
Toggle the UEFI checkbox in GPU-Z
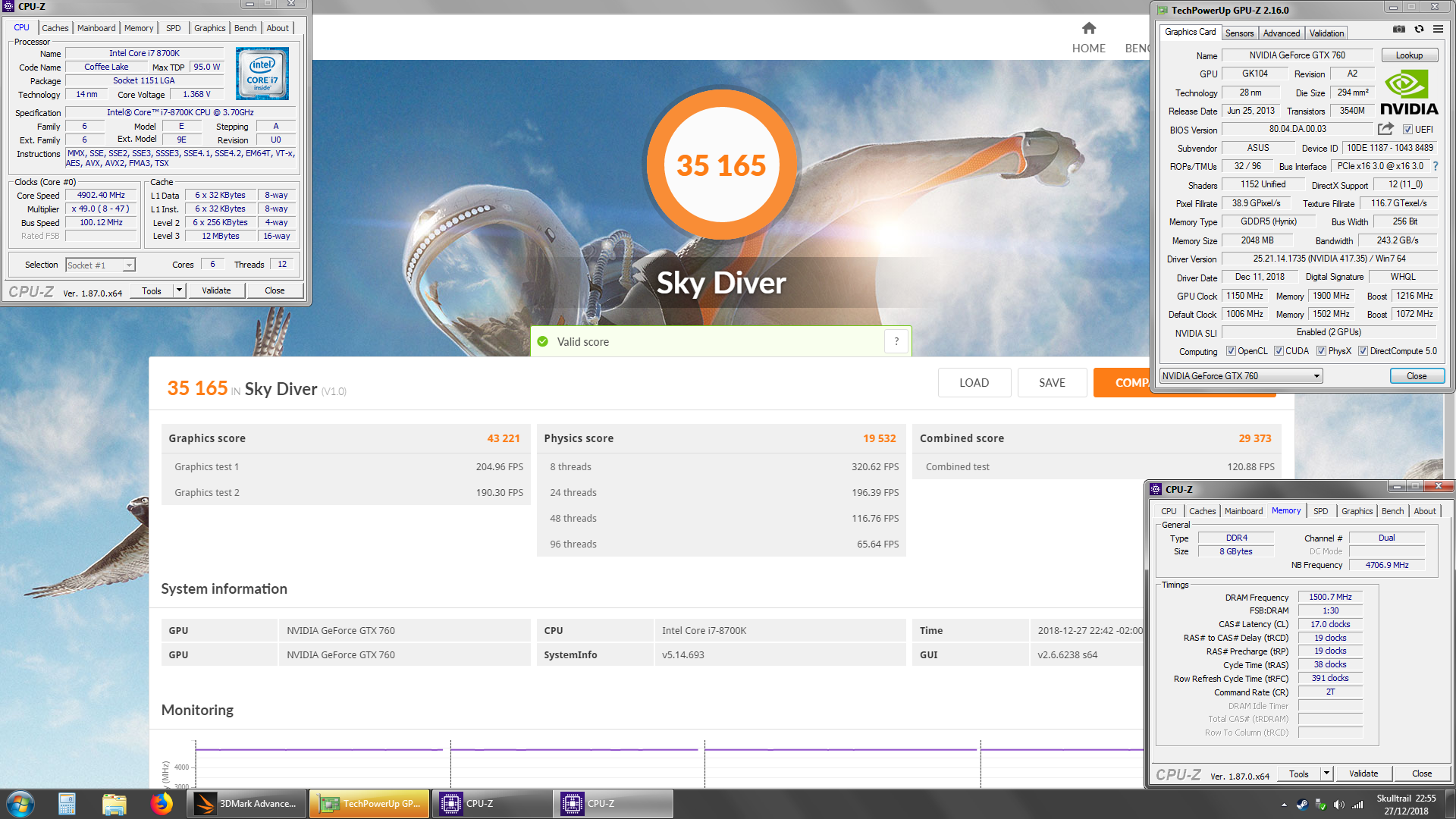1407,130
